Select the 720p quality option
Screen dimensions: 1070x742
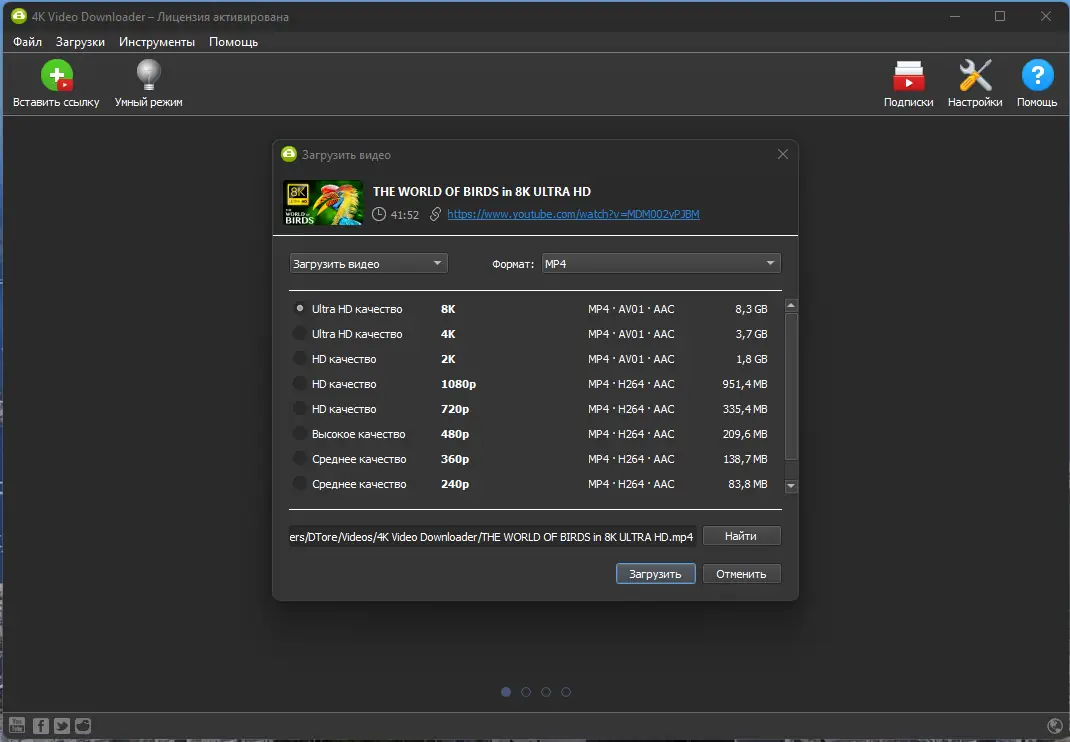pos(300,409)
